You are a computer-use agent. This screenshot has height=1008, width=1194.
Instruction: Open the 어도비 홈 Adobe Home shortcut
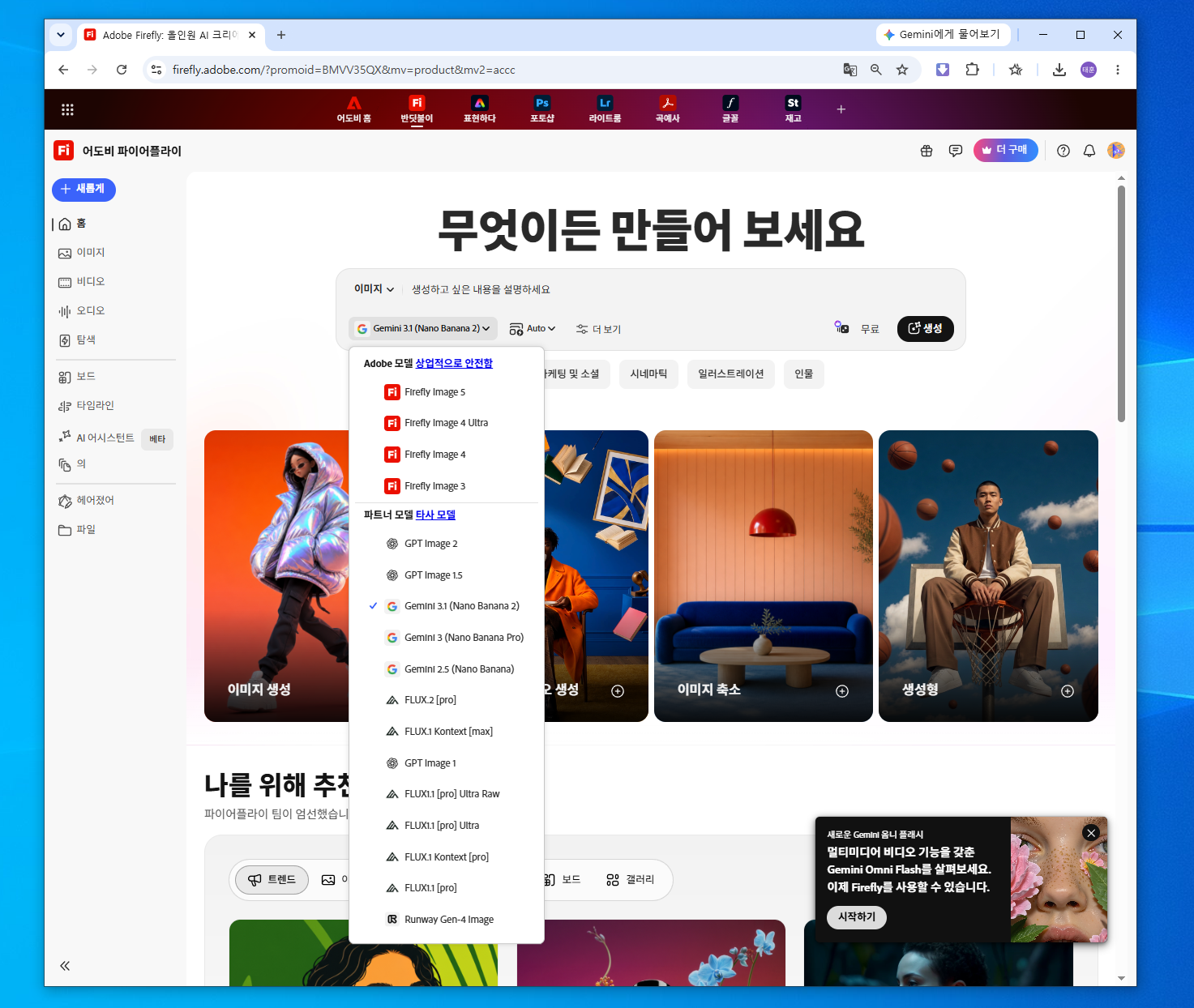pos(354,109)
